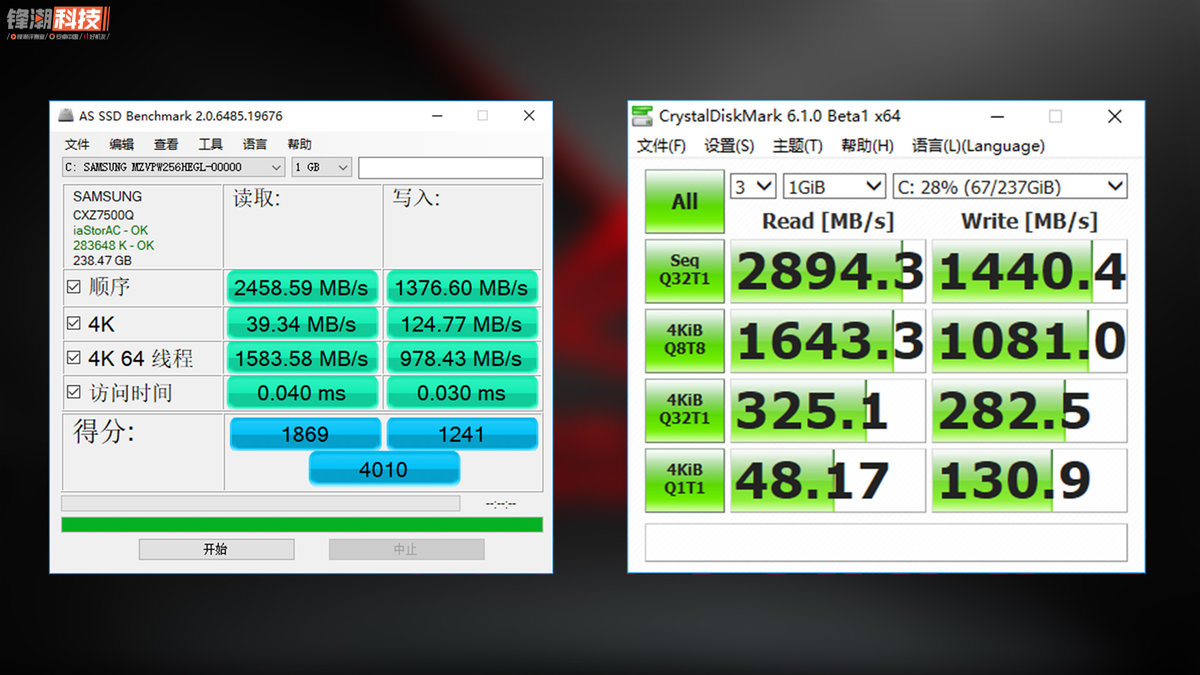Open the 主题(T) menu in CrystalDiskMark
The height and width of the screenshot is (675, 1200).
tap(797, 146)
